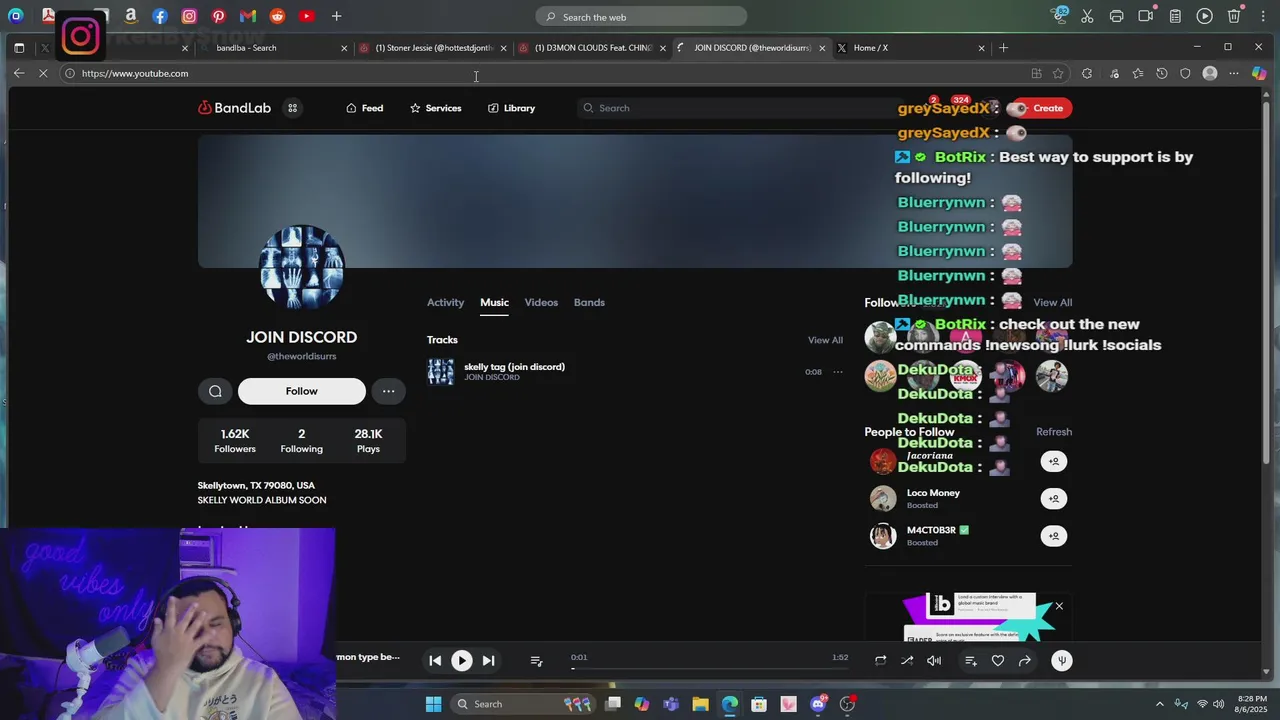Open a new browser tab
The width and height of the screenshot is (1280, 720).
[x=1003, y=47]
